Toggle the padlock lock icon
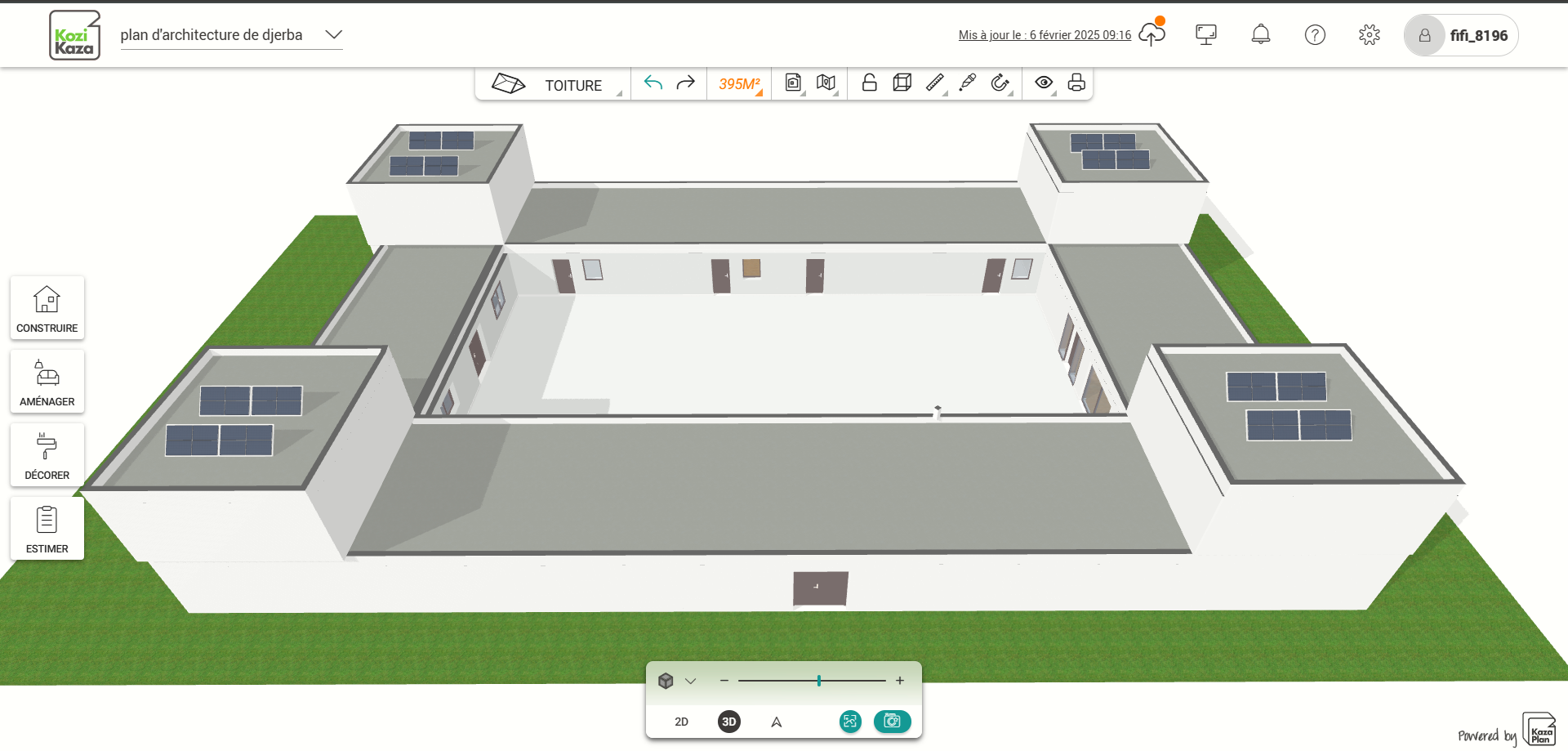The width and height of the screenshot is (1568, 751). pos(870,83)
